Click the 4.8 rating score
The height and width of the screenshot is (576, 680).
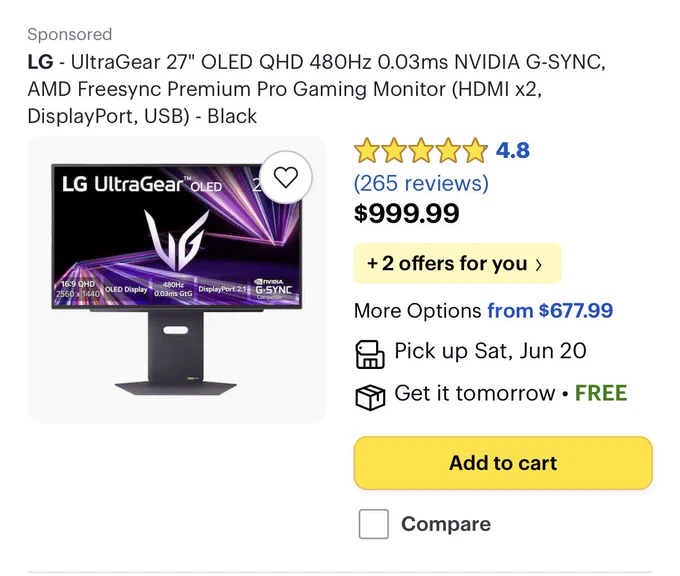(x=513, y=151)
